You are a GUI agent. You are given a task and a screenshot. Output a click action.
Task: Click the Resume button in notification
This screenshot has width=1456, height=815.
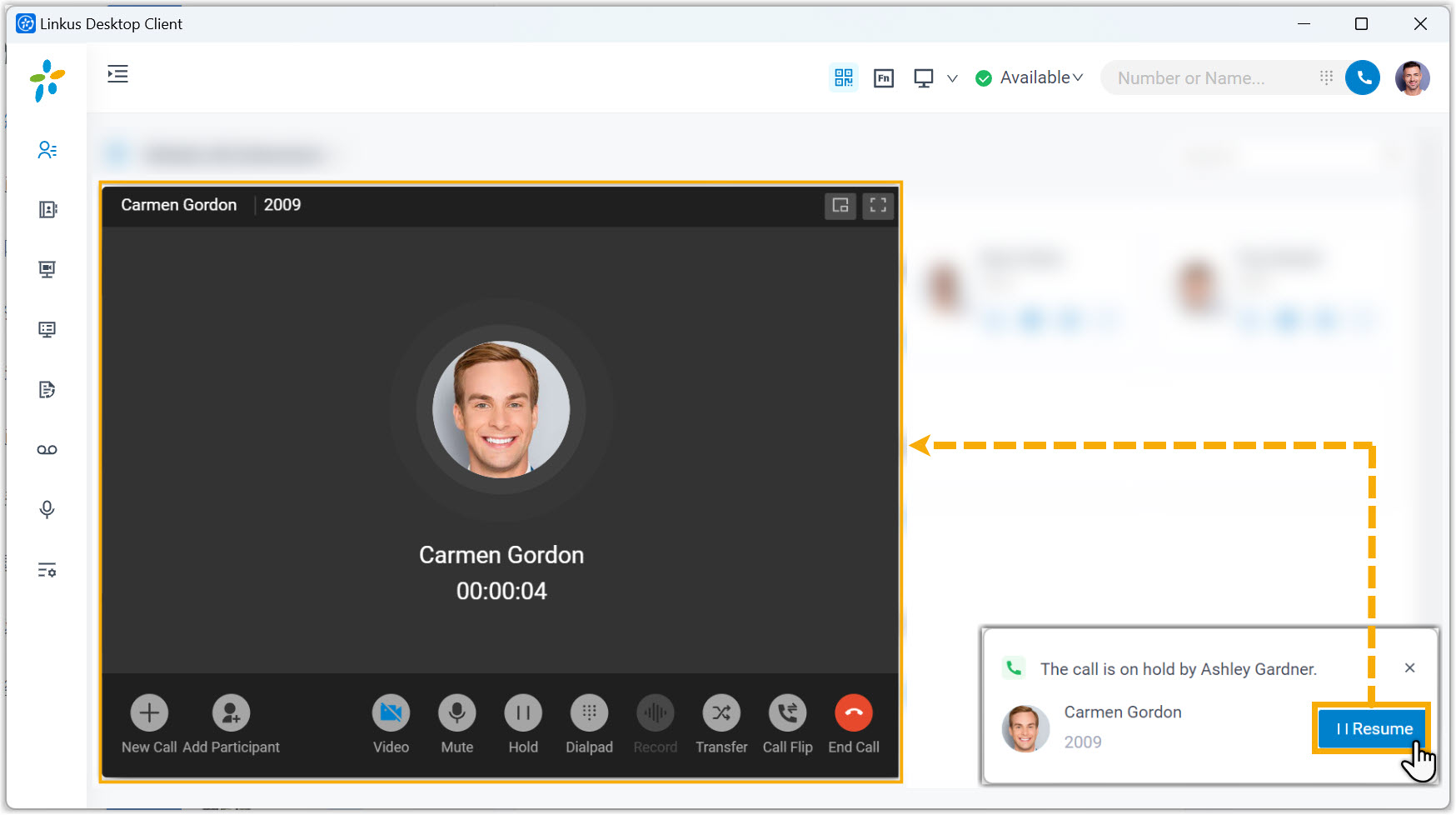1373,729
